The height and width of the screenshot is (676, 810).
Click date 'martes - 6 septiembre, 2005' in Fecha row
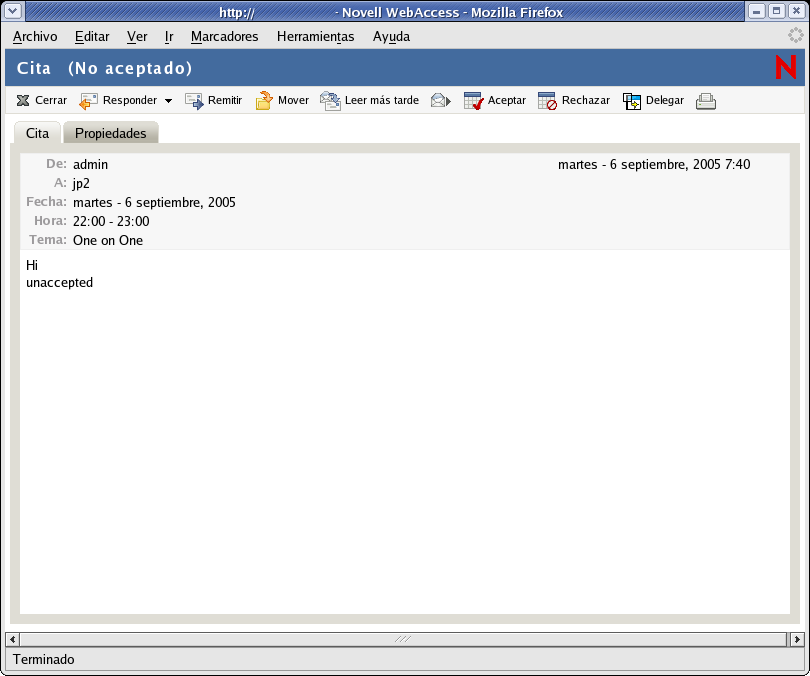point(154,202)
